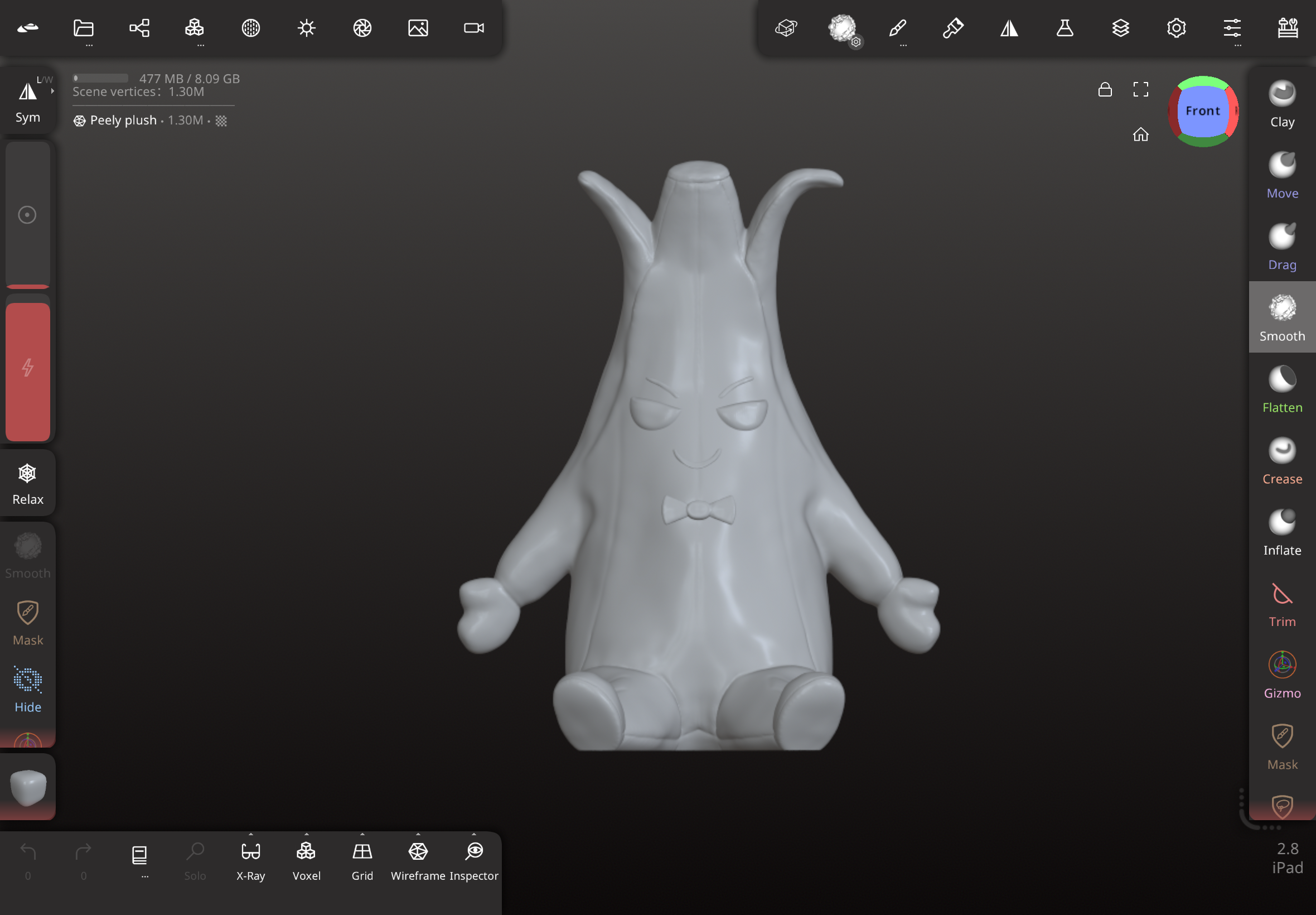Open the Interface sliders menu
The image size is (1316, 915).
[x=1232, y=27]
